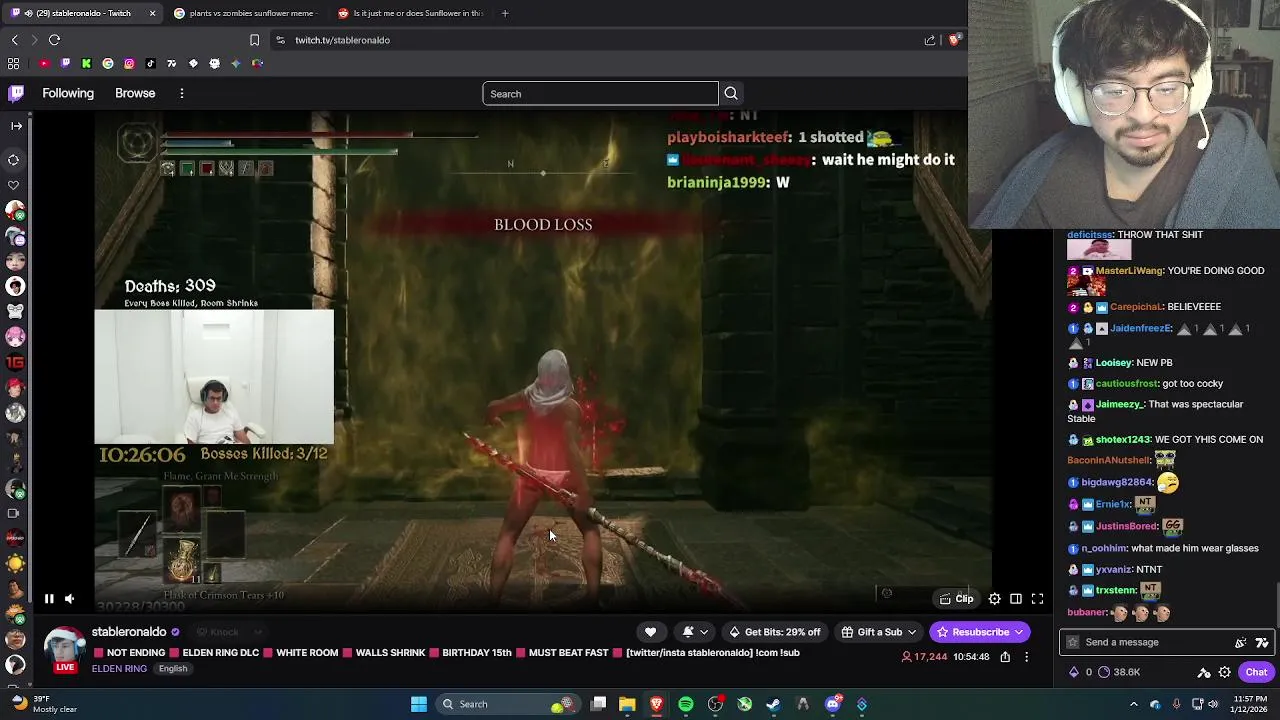Image resolution: width=1280 pixels, height=720 pixels.
Task: Click the stableronaldo LIVE avatar
Action: click(64, 649)
